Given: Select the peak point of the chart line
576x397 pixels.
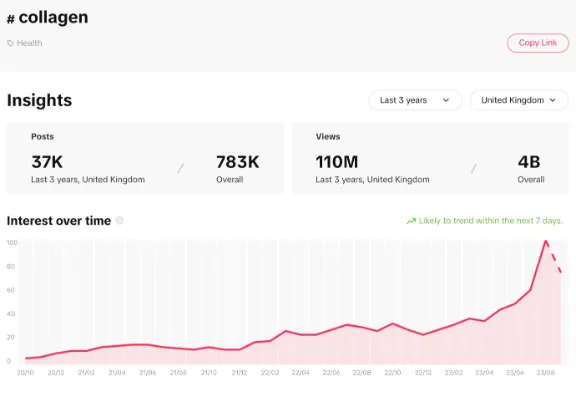Looking at the screenshot, I should [x=546, y=241].
